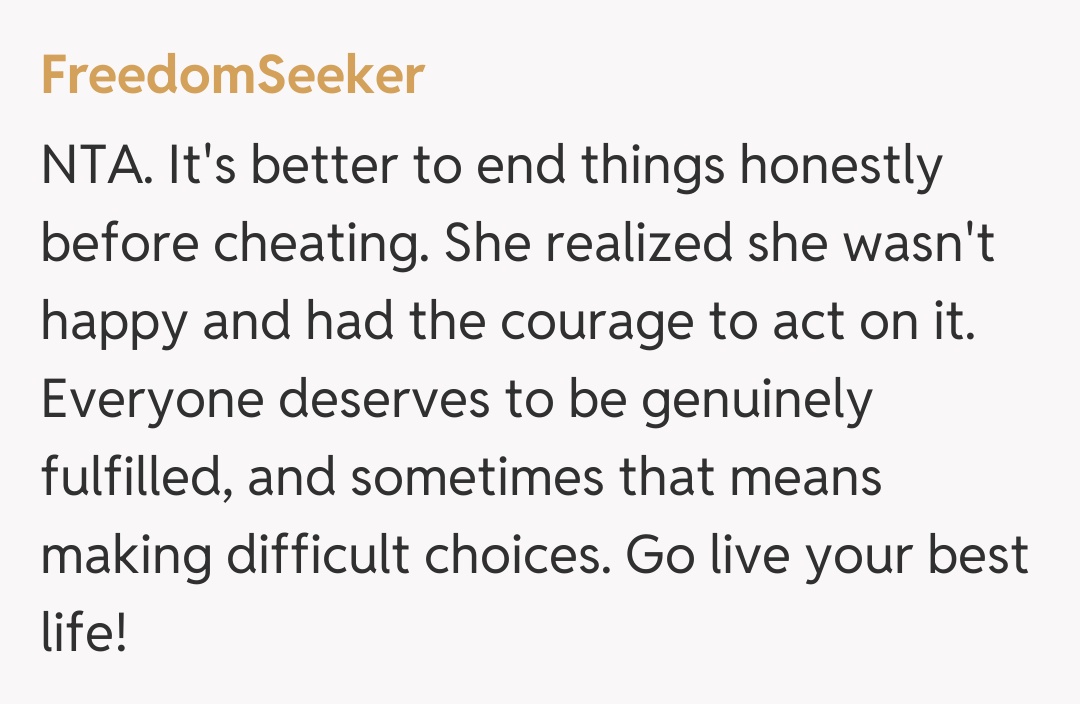Click the word 'life!' ending the comment
Screen dimensions: 1080x704
click(84, 634)
